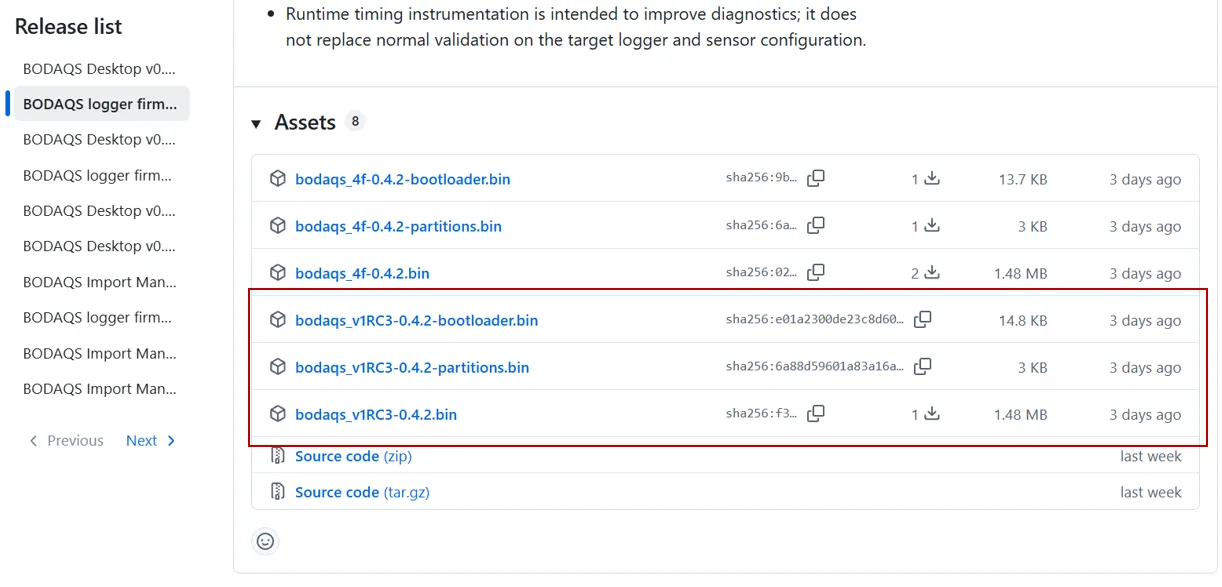This screenshot has height=587, width=1222.
Task: Click 1.48 MB size of bodaqs_4f-0.4.2.bin
Action: coord(1021,274)
